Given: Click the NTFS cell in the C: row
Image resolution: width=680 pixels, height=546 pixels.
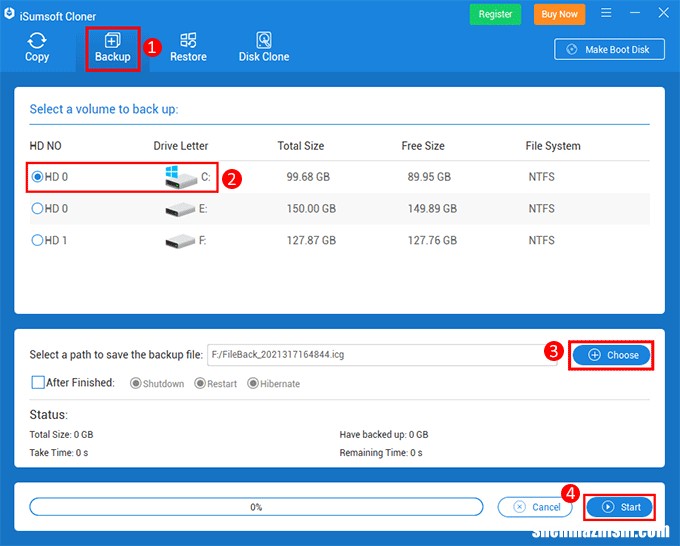Looking at the screenshot, I should click(x=541, y=177).
